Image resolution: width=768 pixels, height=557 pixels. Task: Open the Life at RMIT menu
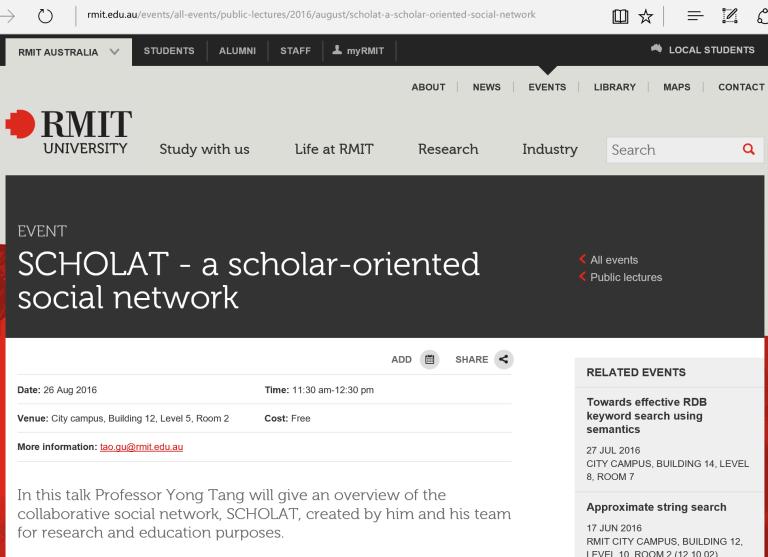click(334, 150)
